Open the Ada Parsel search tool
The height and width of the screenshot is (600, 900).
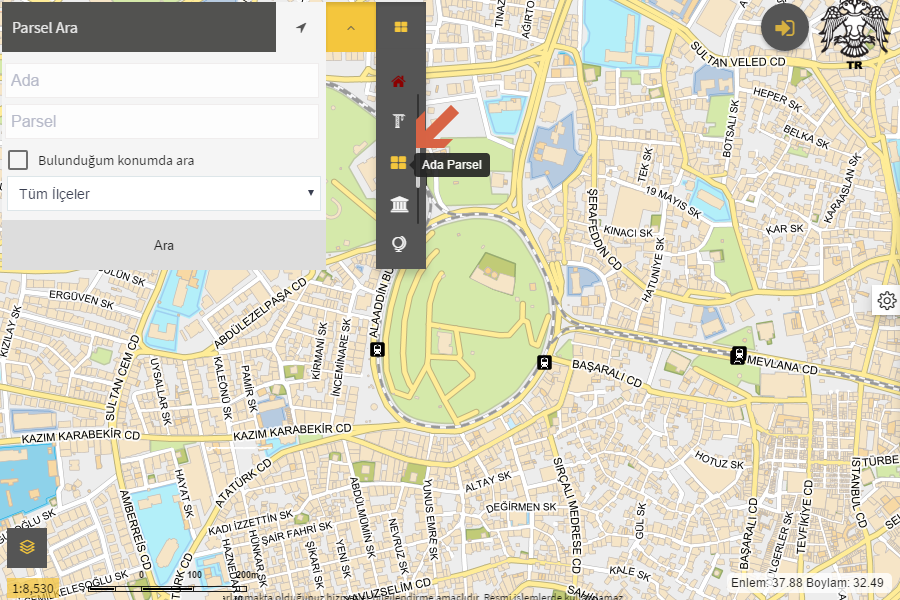click(399, 163)
